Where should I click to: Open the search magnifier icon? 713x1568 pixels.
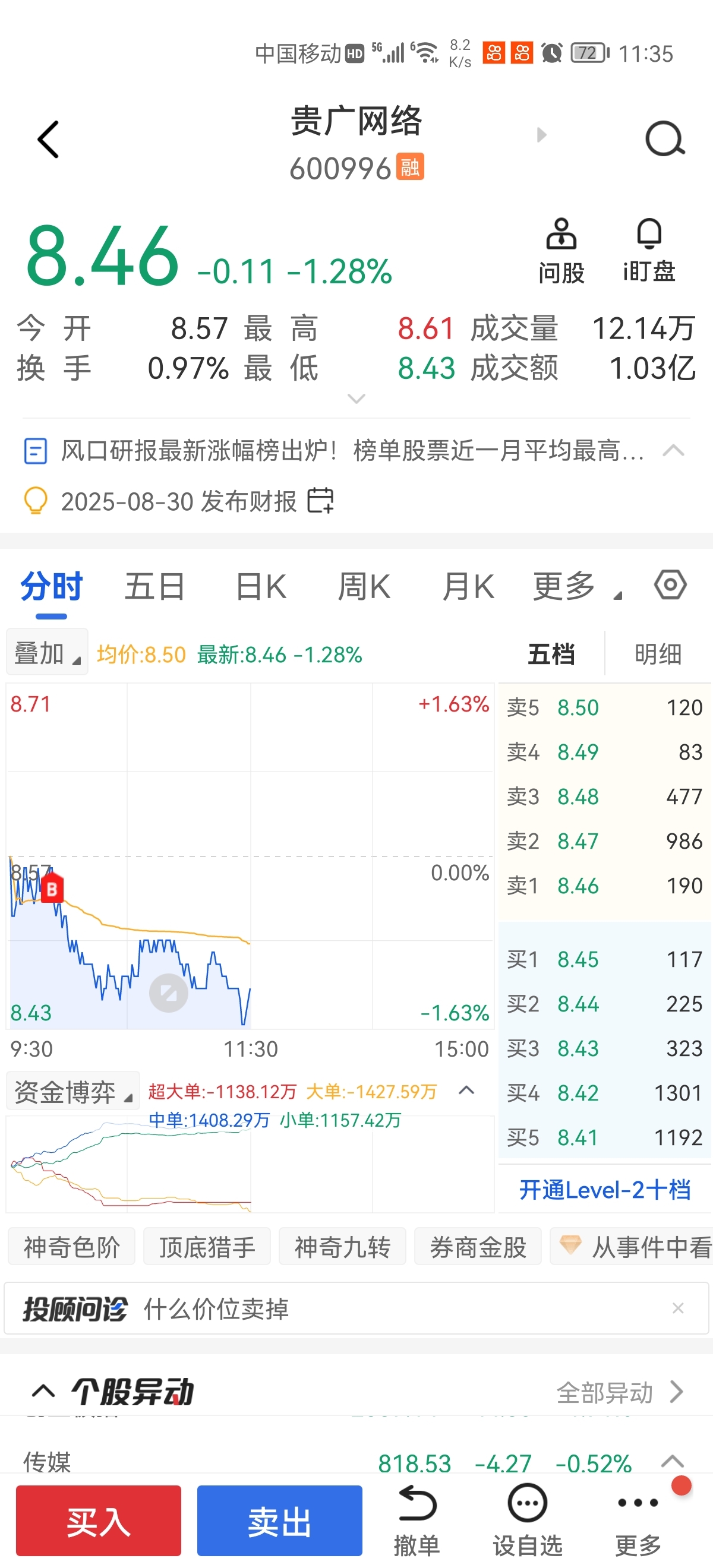(x=665, y=139)
